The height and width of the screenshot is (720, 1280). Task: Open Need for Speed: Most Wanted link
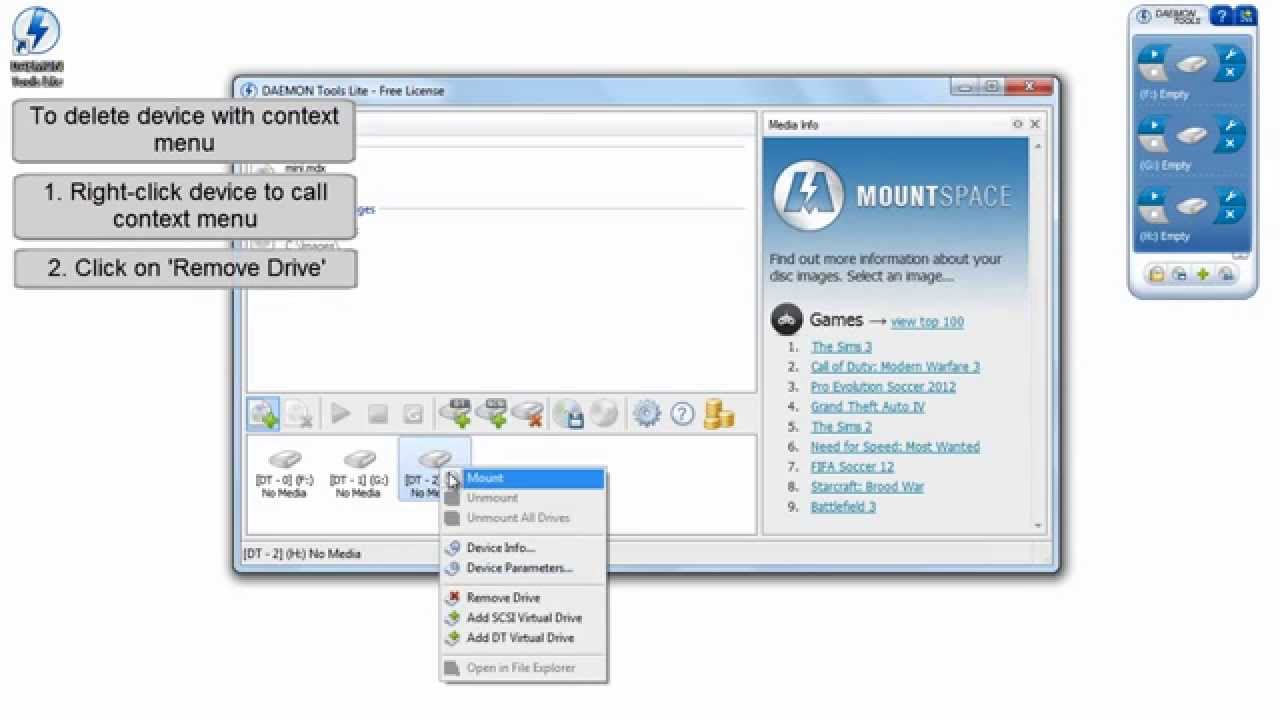click(895, 447)
